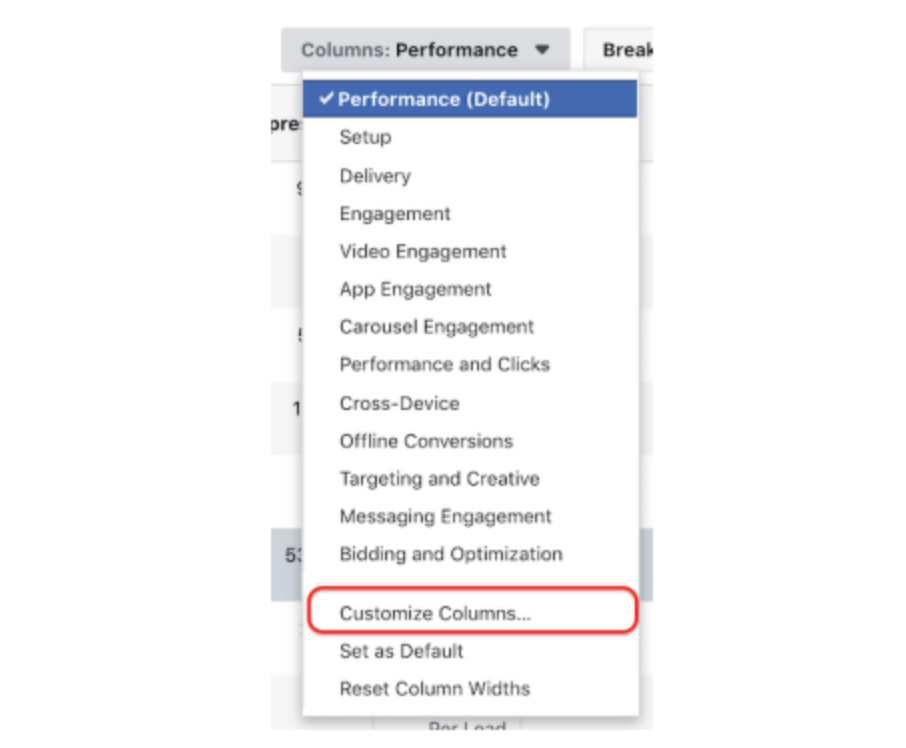Image resolution: width=906 pixels, height=748 pixels.
Task: Pick Engagement from the columns menu
Action: click(395, 214)
